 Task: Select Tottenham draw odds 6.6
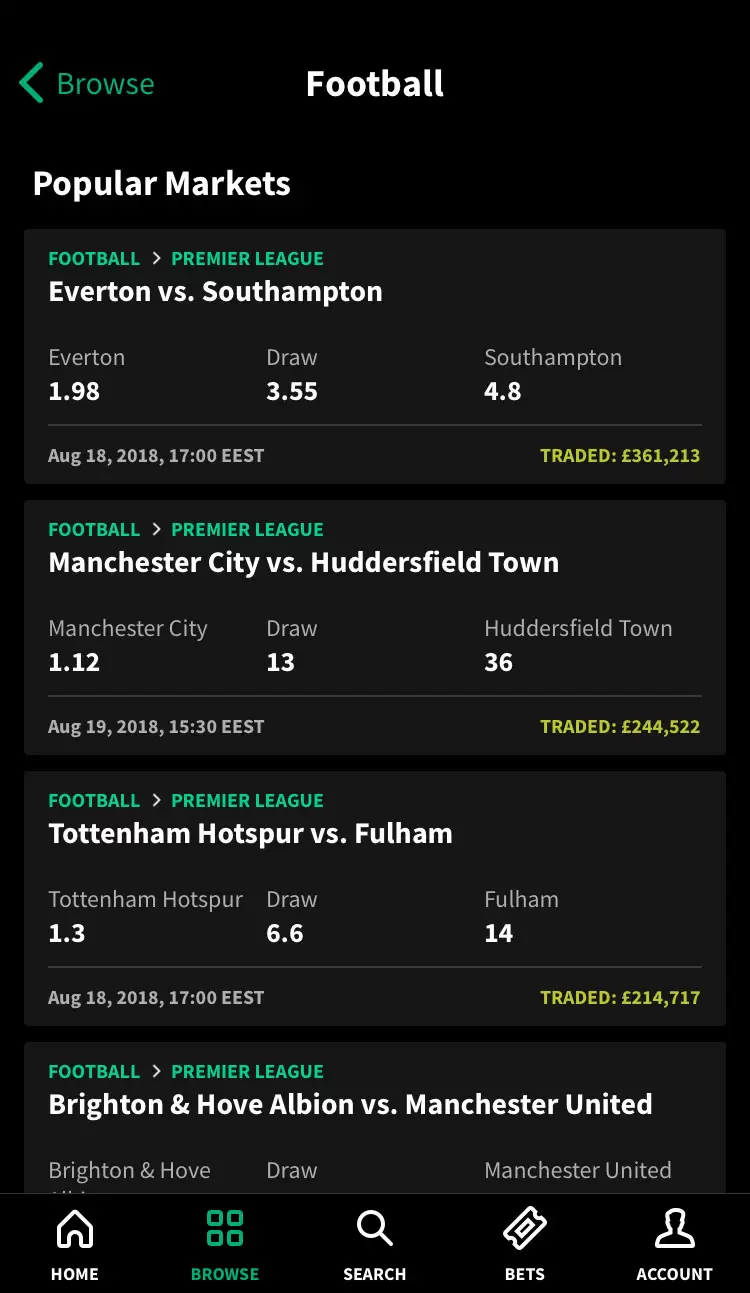click(x=285, y=933)
